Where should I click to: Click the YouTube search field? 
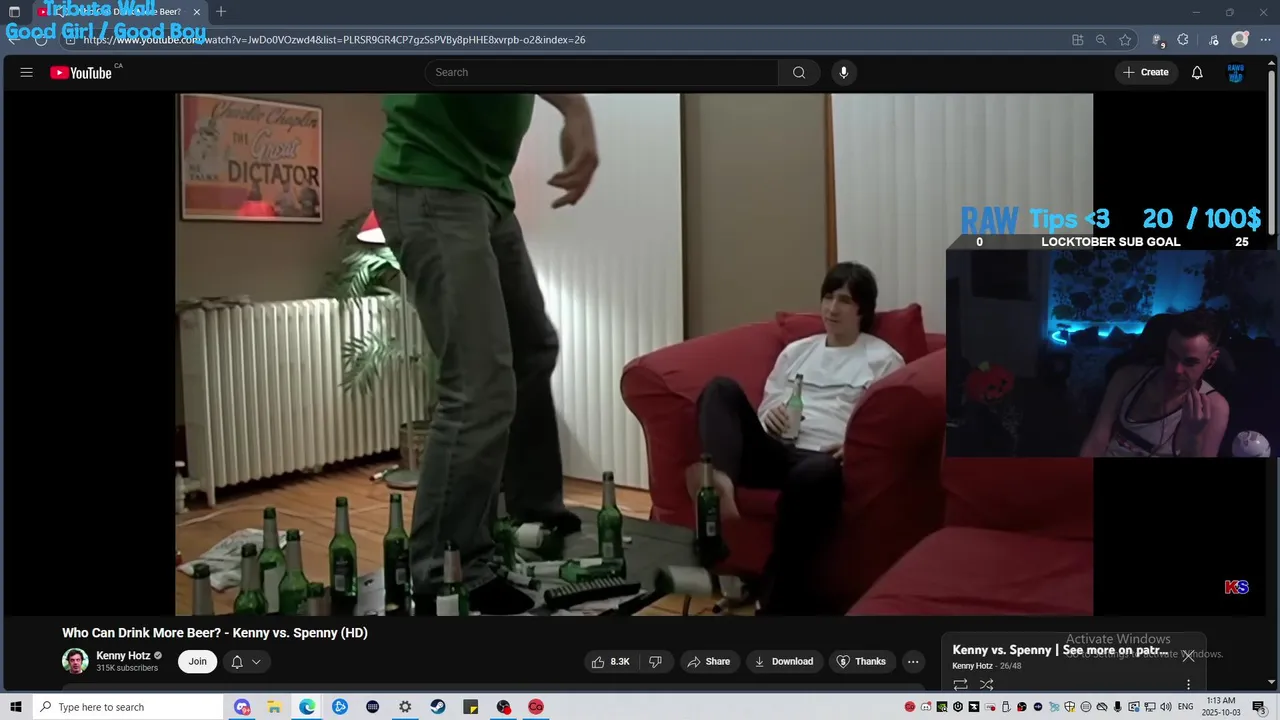(x=601, y=72)
